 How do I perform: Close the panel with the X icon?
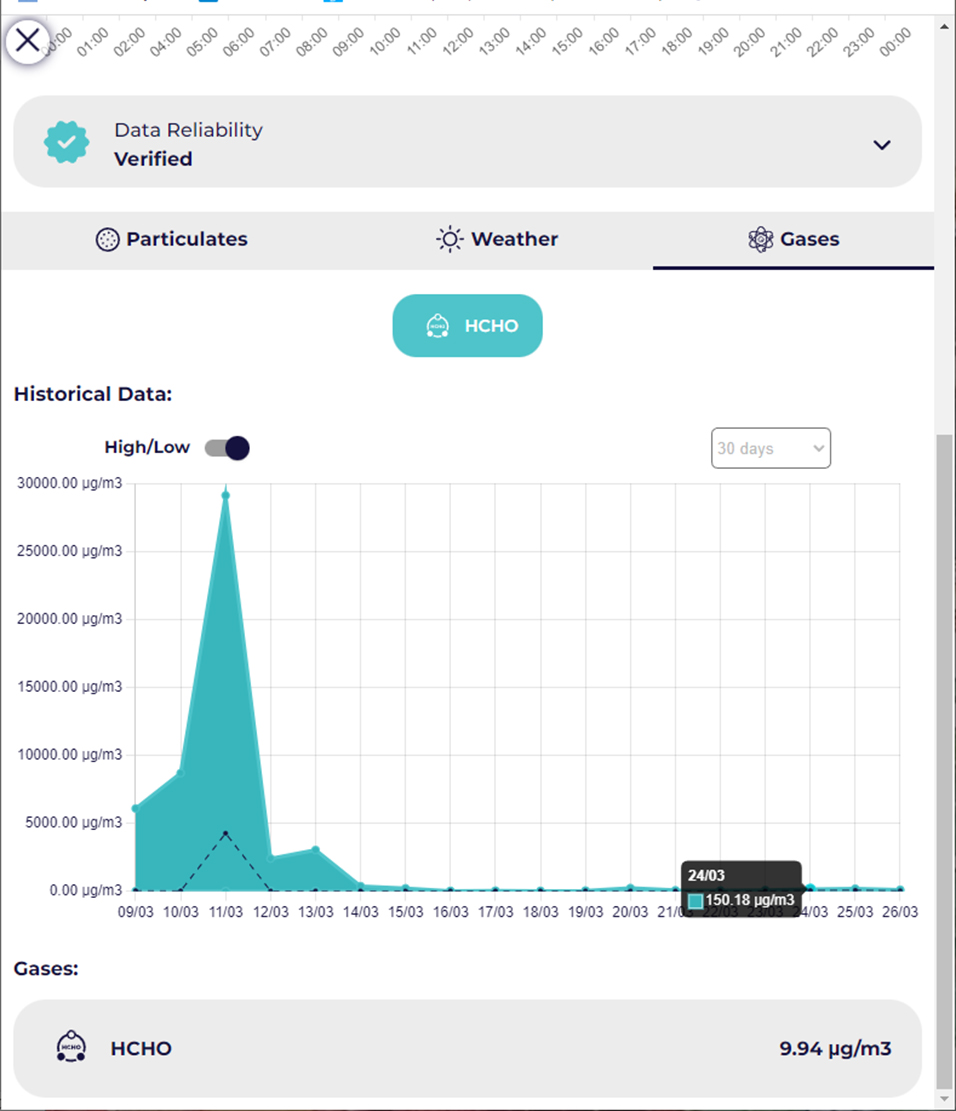[x=28, y=40]
